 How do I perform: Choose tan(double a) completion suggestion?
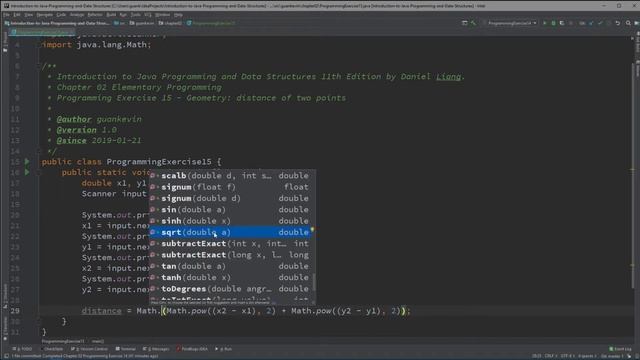(x=231, y=266)
